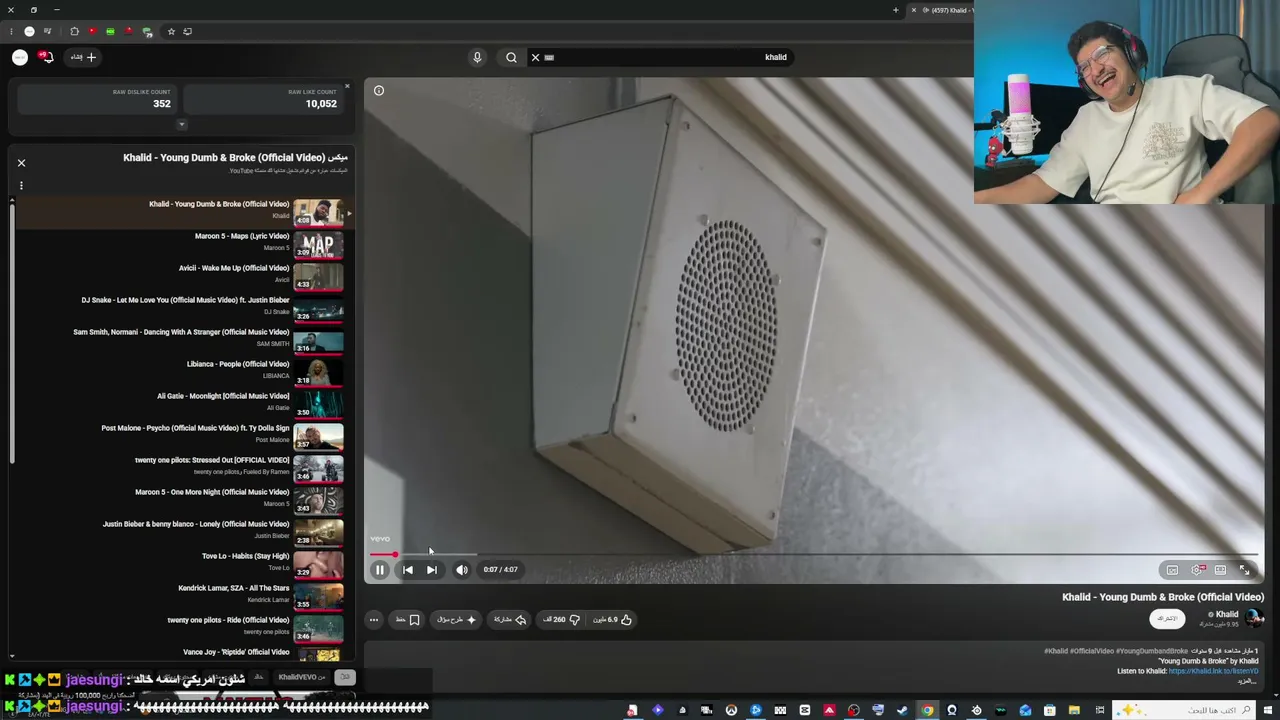
Task: Click the #YoungDumbandBroke hashtag
Action: click(1152, 651)
